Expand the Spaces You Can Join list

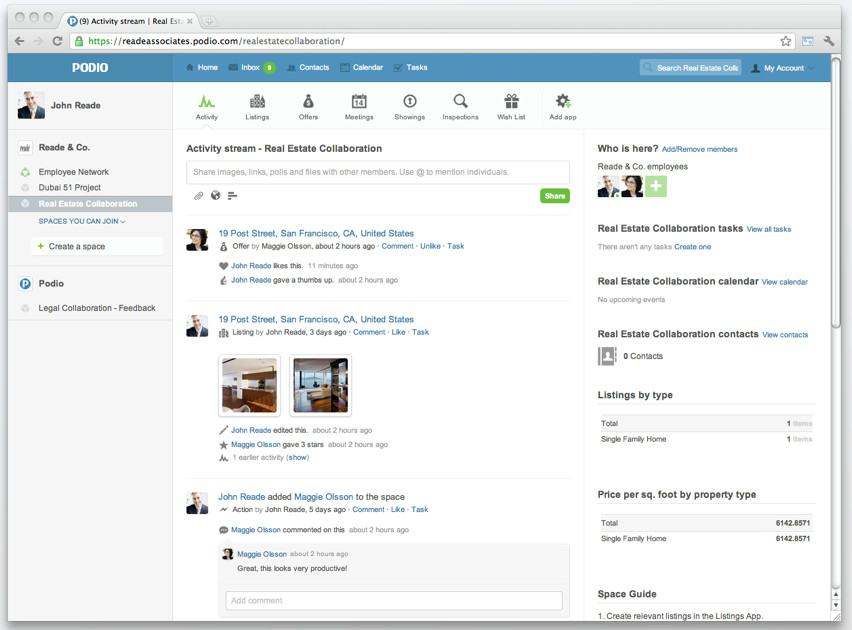tap(82, 221)
